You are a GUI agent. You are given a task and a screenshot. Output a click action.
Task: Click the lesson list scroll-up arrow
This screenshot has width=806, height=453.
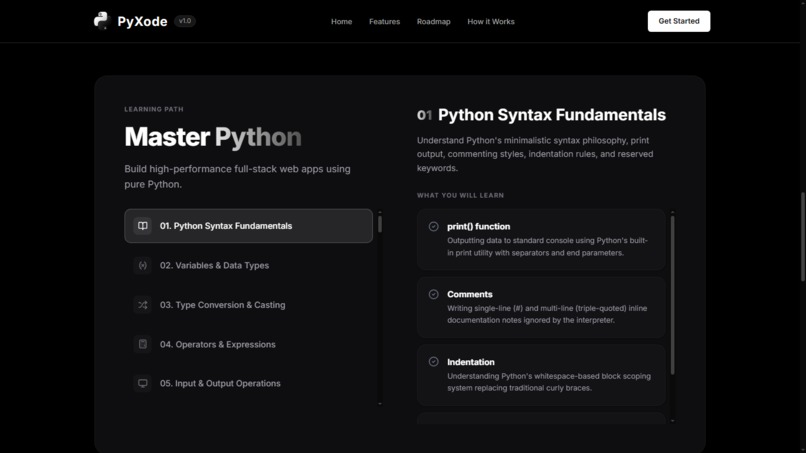coord(380,212)
